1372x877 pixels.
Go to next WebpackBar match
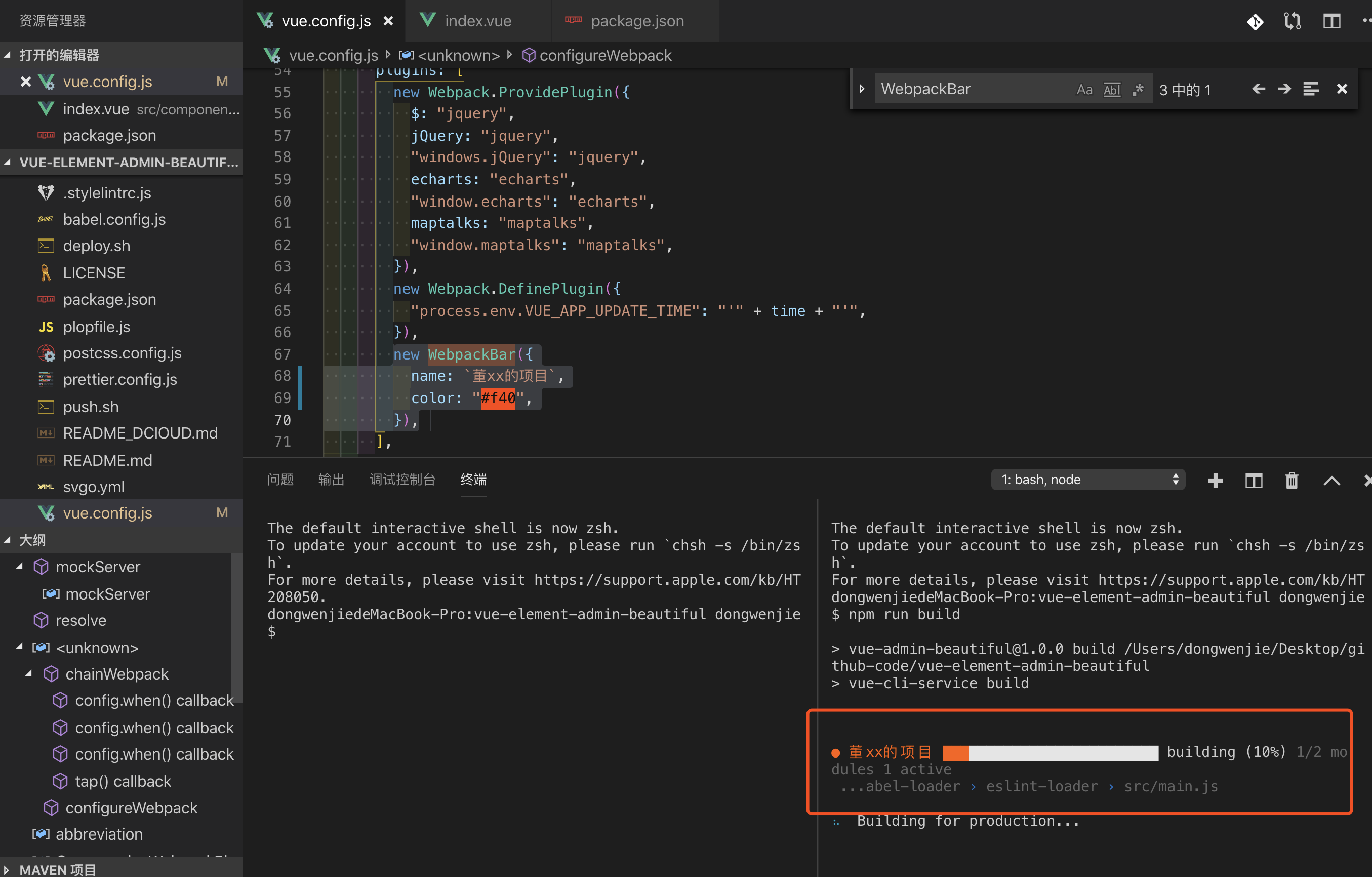(1284, 89)
